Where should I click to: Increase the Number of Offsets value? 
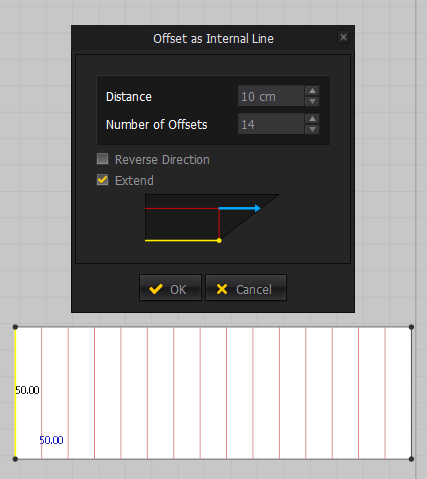pyautogui.click(x=312, y=119)
